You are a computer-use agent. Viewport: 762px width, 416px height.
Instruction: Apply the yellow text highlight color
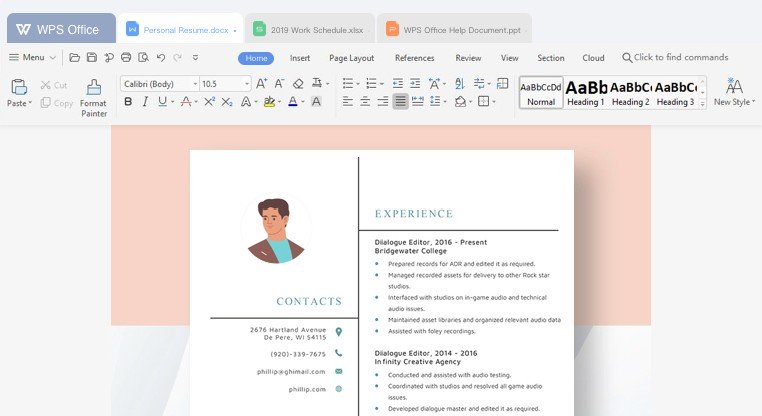tap(269, 102)
